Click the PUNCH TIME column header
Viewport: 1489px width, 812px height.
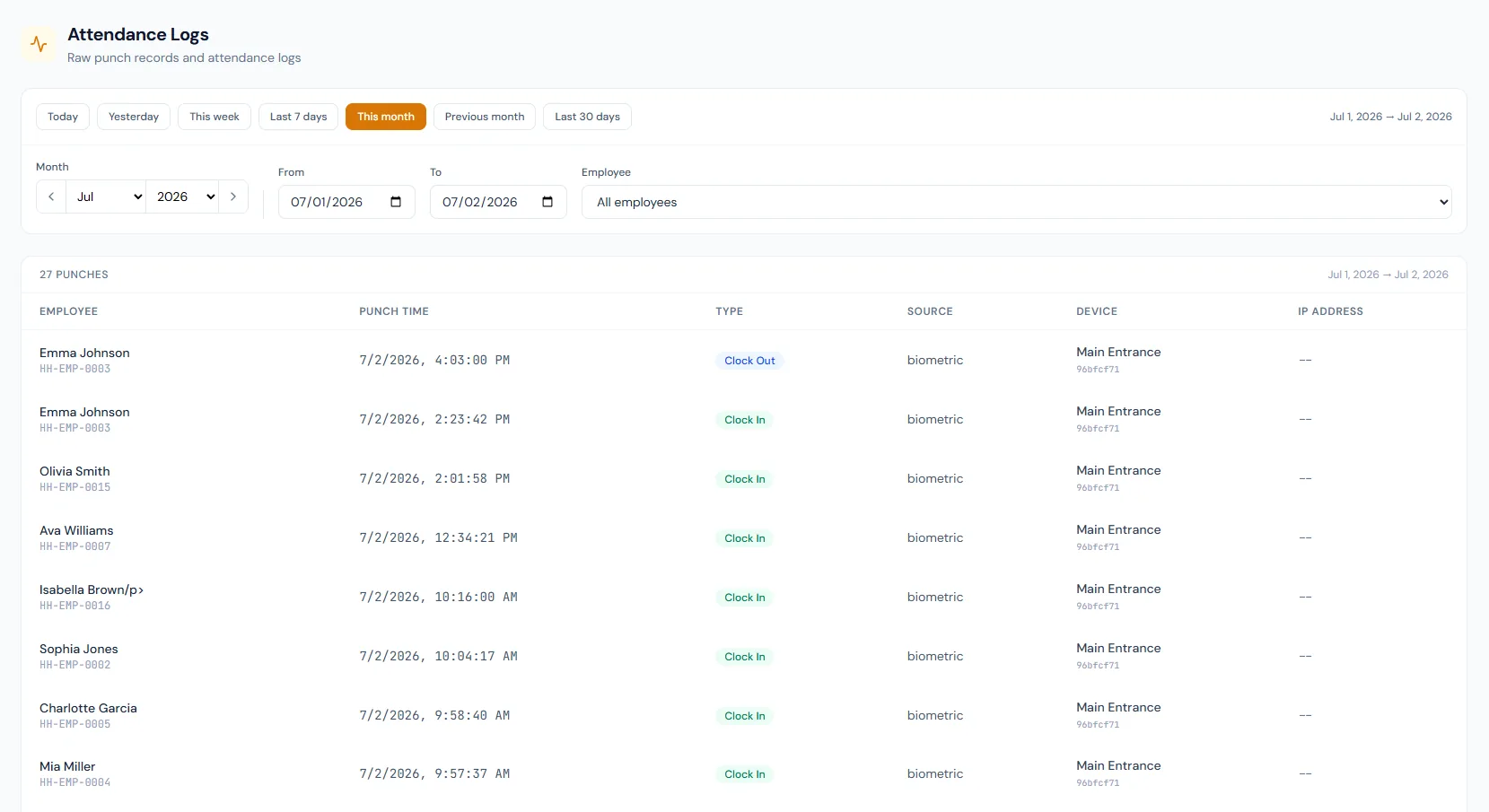click(394, 311)
